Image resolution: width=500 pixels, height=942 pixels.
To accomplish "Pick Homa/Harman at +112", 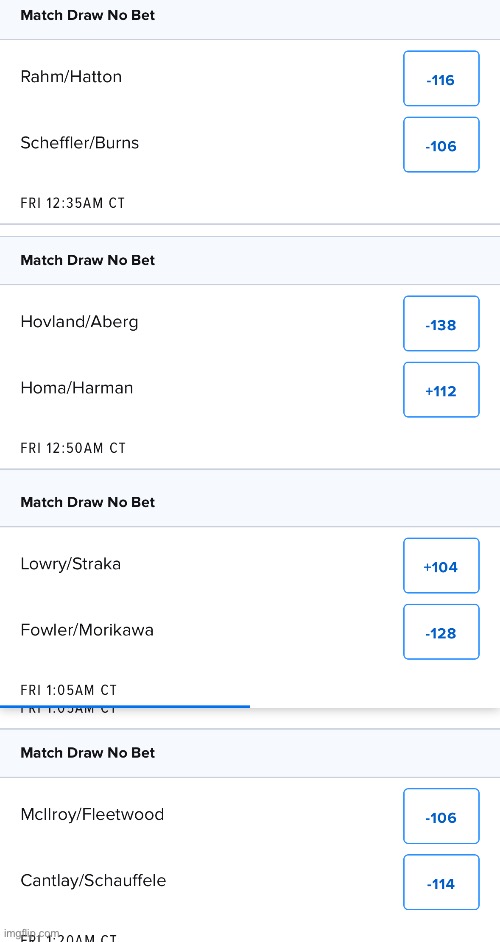I will point(441,390).
